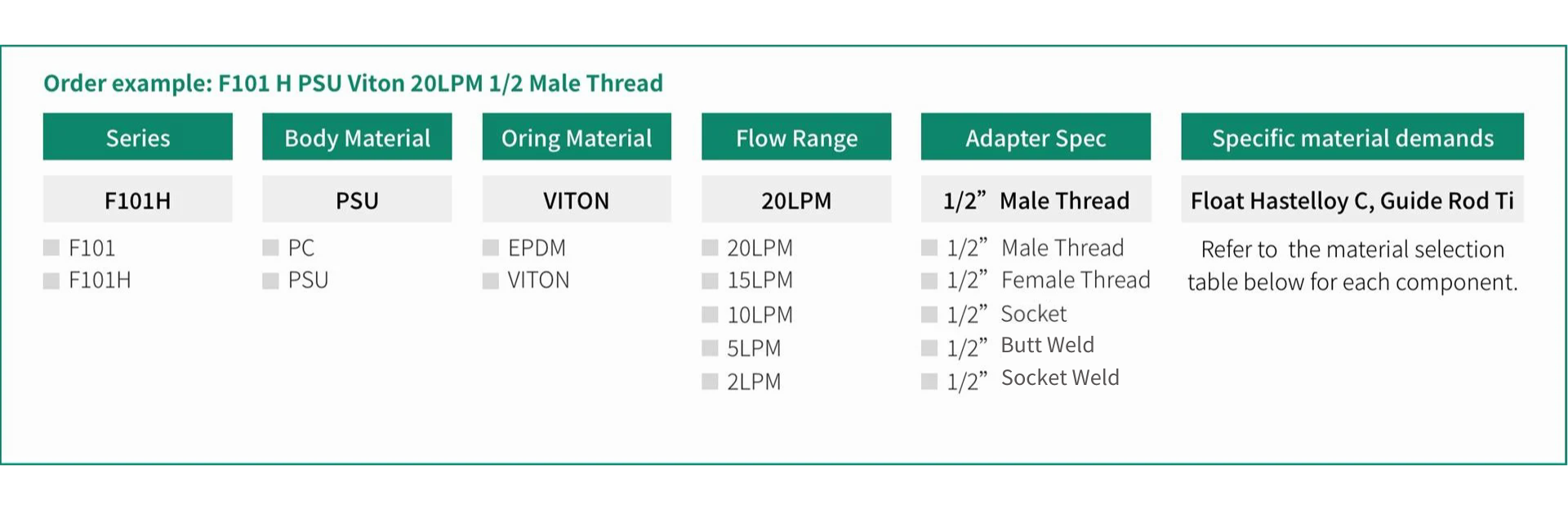Mark the 5LPM flow range checkbox
Viewport: 1568px width, 510px height.
tap(710, 348)
